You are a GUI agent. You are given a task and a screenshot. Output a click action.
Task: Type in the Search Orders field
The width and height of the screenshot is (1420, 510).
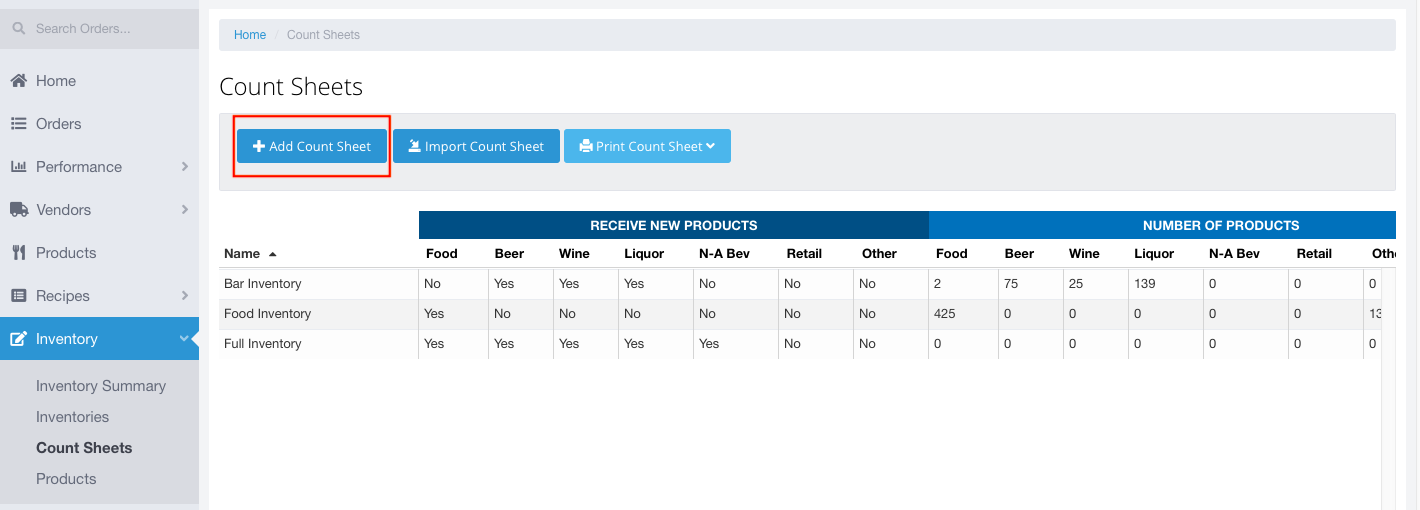(x=110, y=29)
